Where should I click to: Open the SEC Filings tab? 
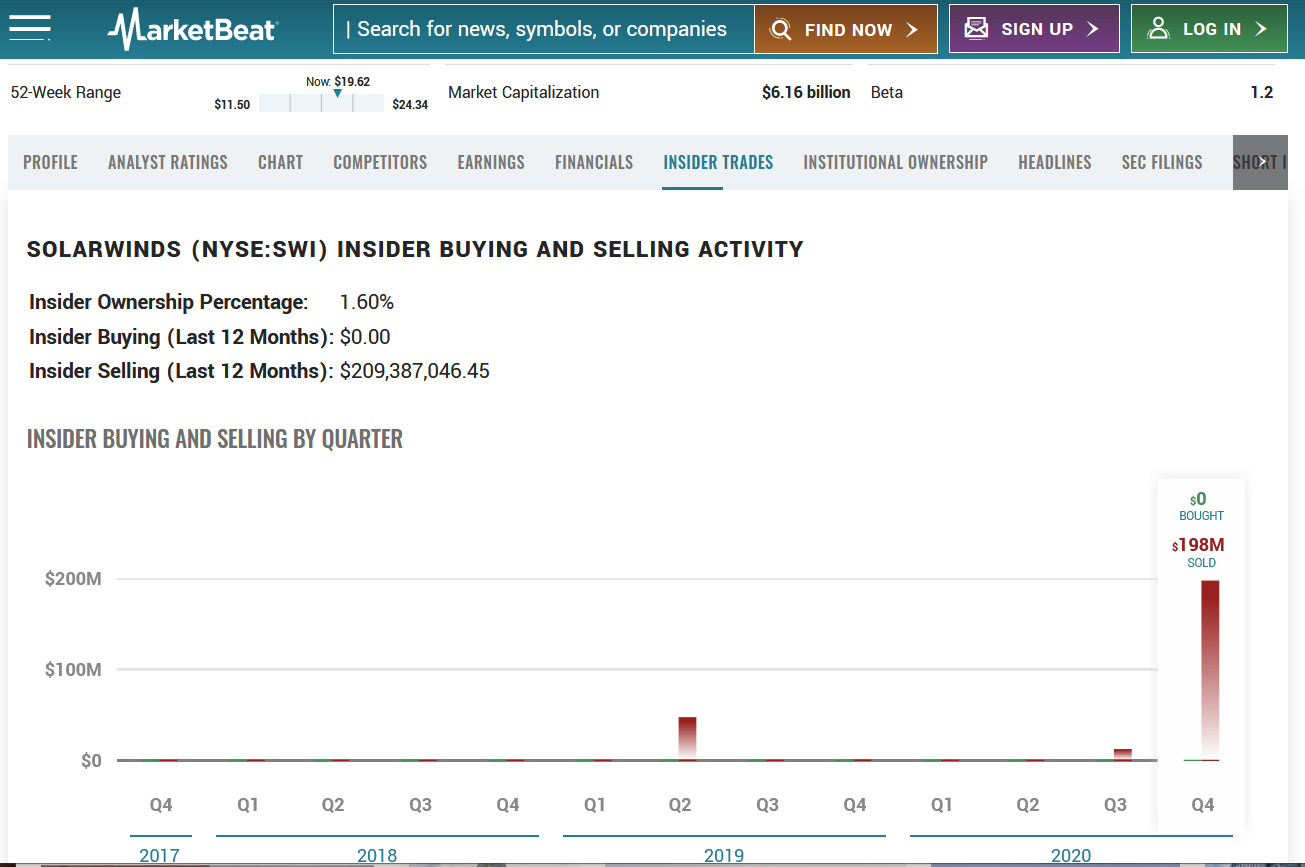tap(1162, 162)
